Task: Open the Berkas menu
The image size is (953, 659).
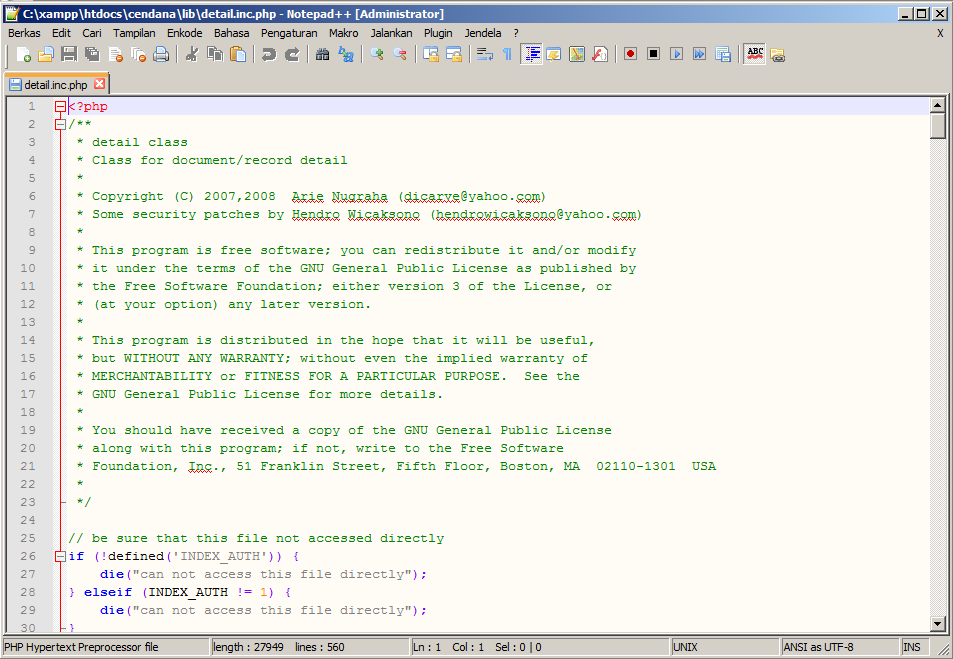Action: pyautogui.click(x=24, y=33)
